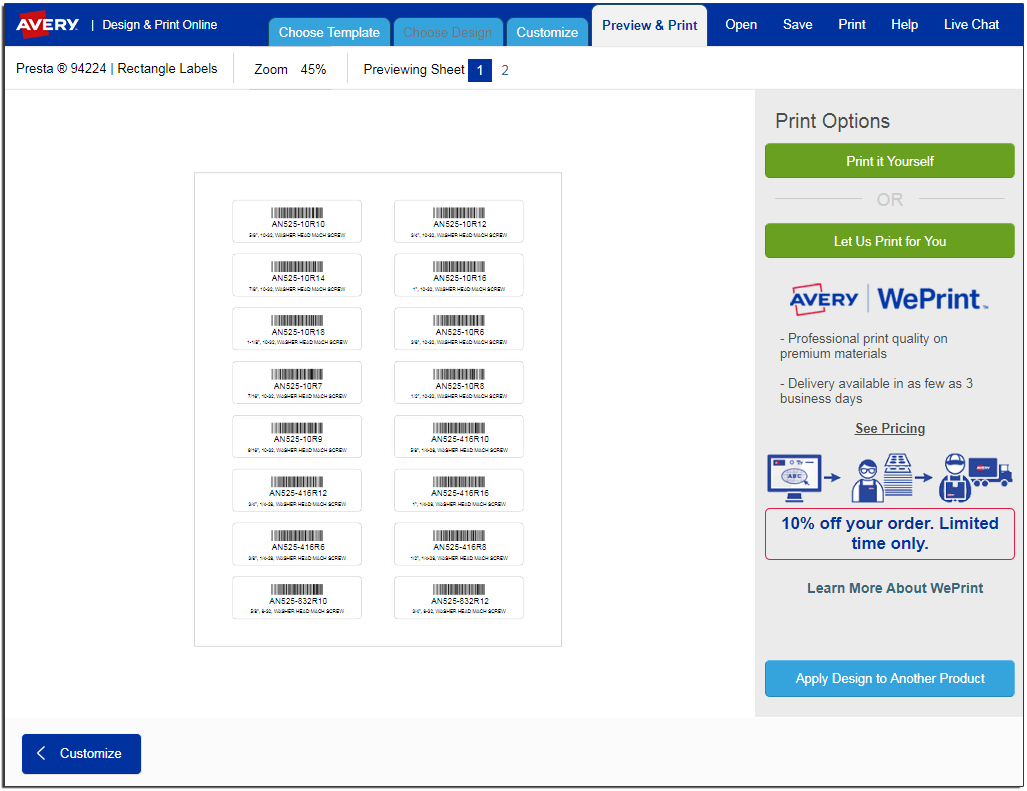Click the WePrint process illustration graphic

coord(889,478)
